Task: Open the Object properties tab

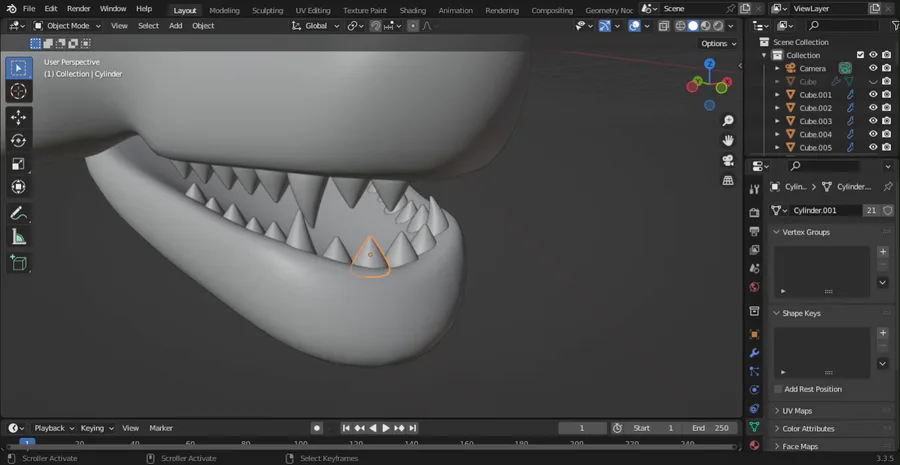Action: point(755,334)
